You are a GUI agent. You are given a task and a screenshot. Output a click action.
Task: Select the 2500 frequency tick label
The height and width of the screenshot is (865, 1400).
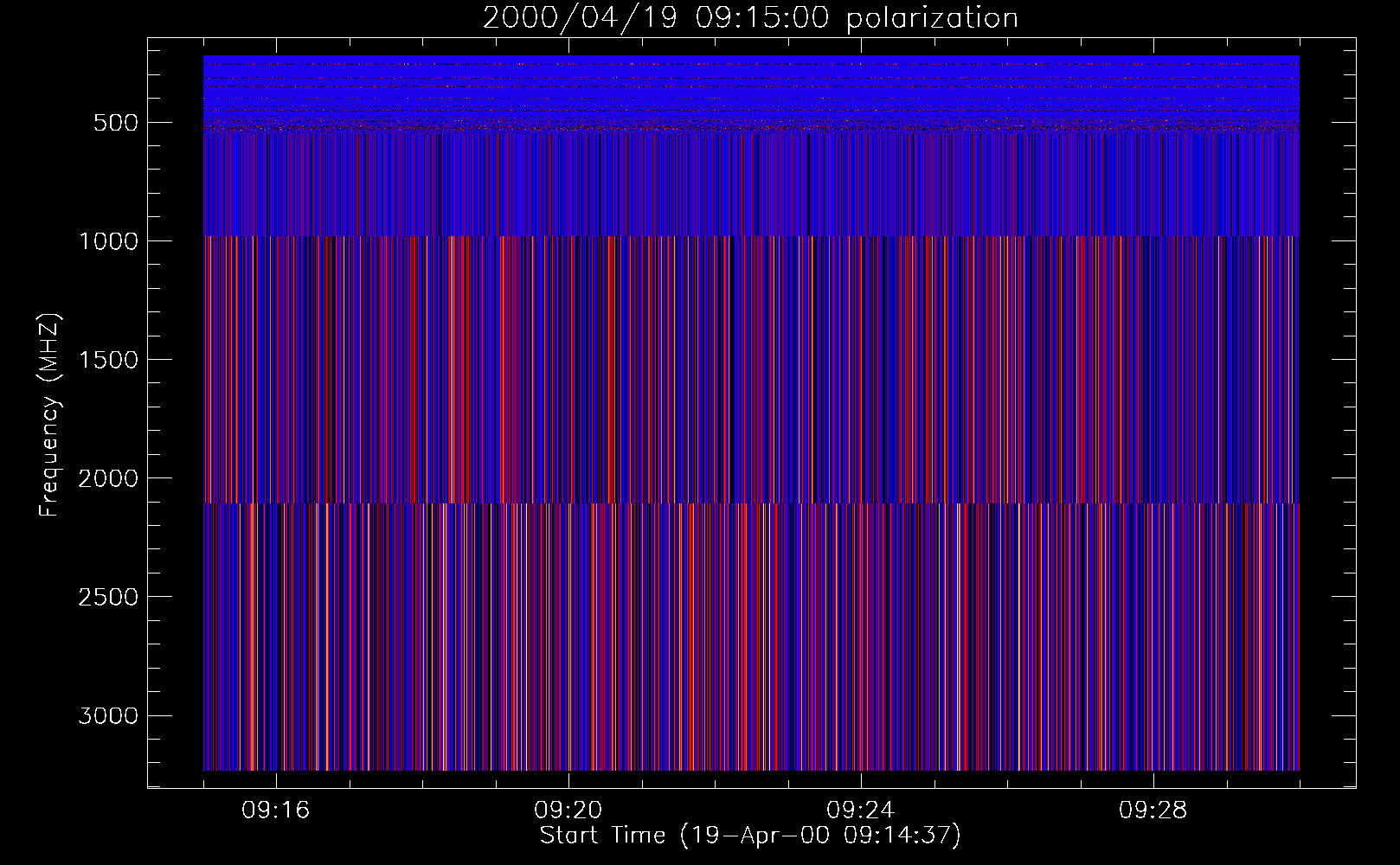point(108,597)
